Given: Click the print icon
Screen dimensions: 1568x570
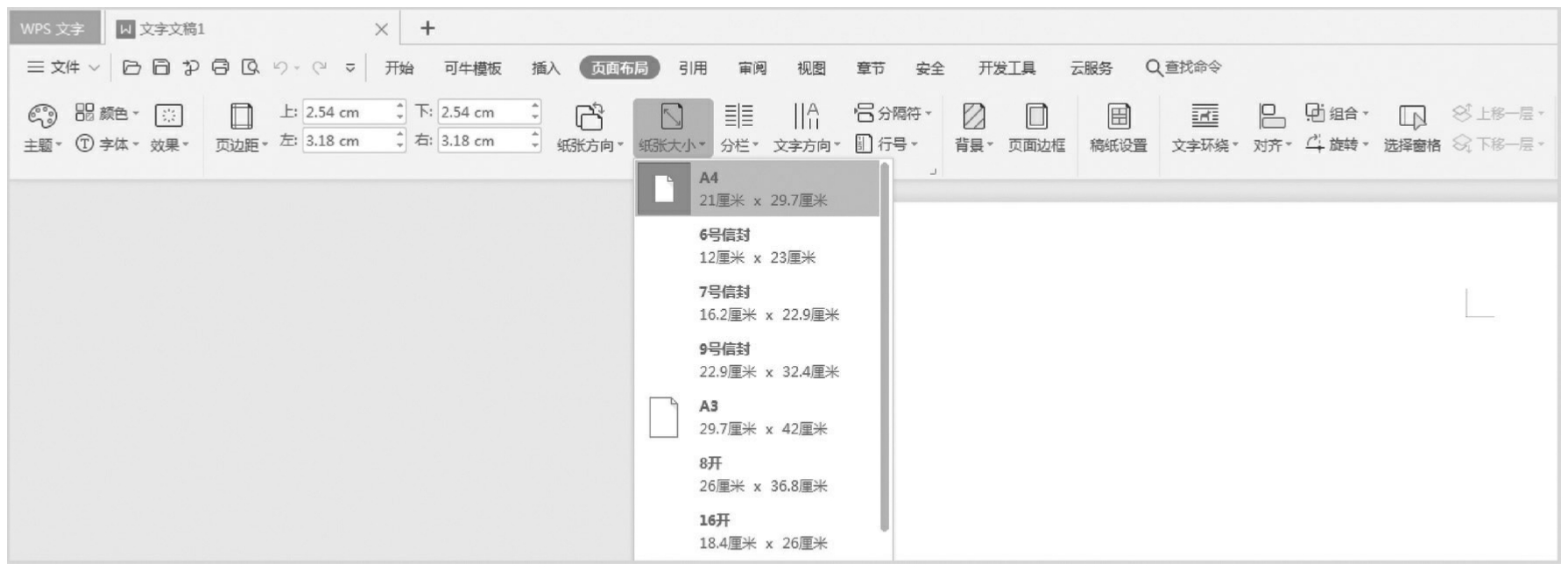Looking at the screenshot, I should point(221,67).
